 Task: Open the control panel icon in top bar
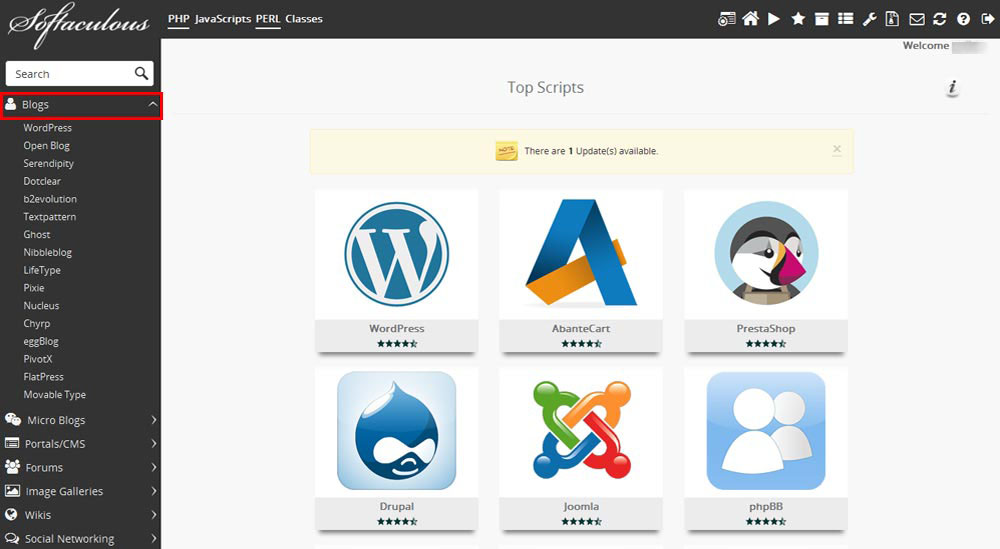[x=726, y=19]
